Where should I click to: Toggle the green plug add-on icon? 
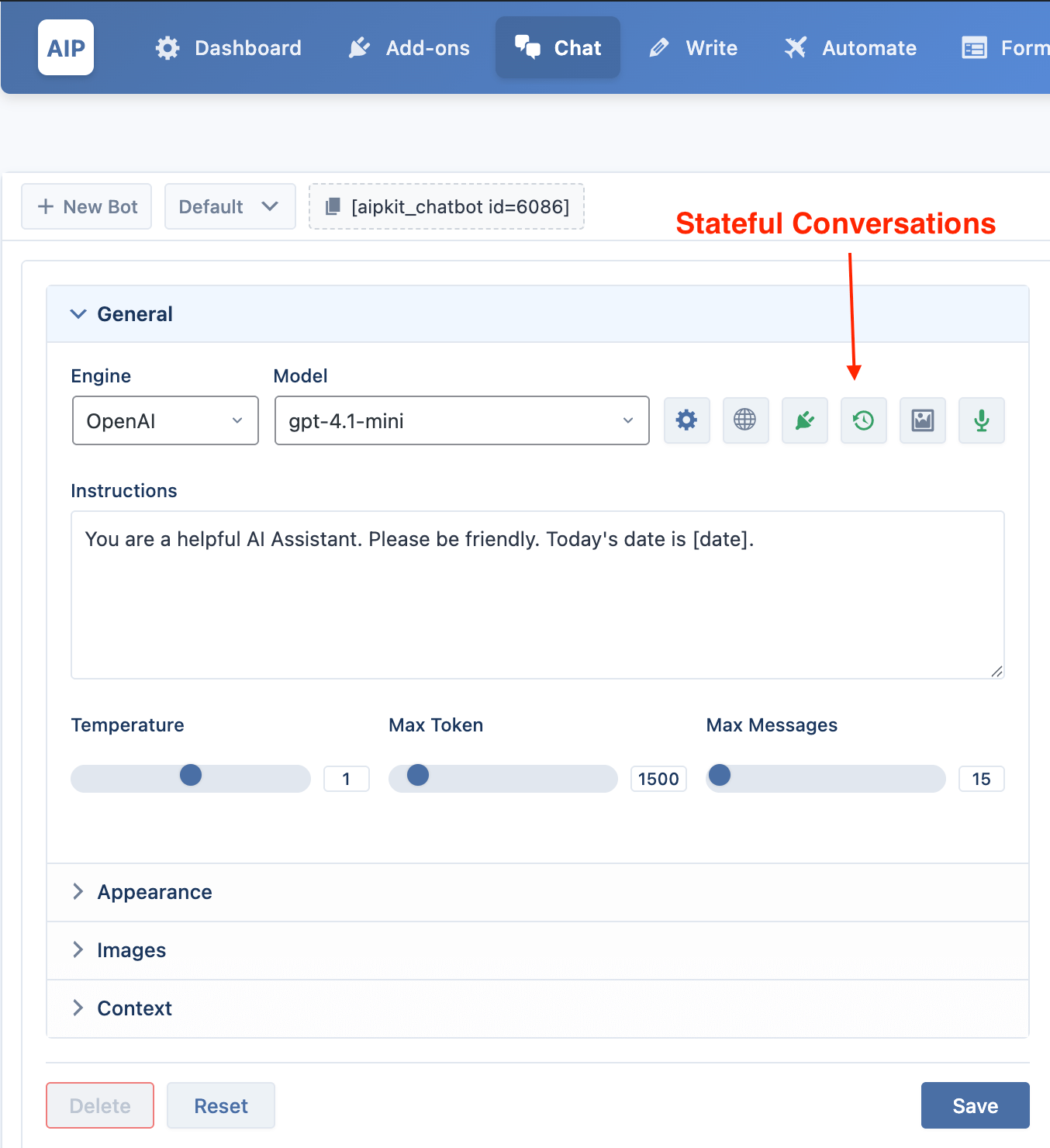[x=804, y=420]
